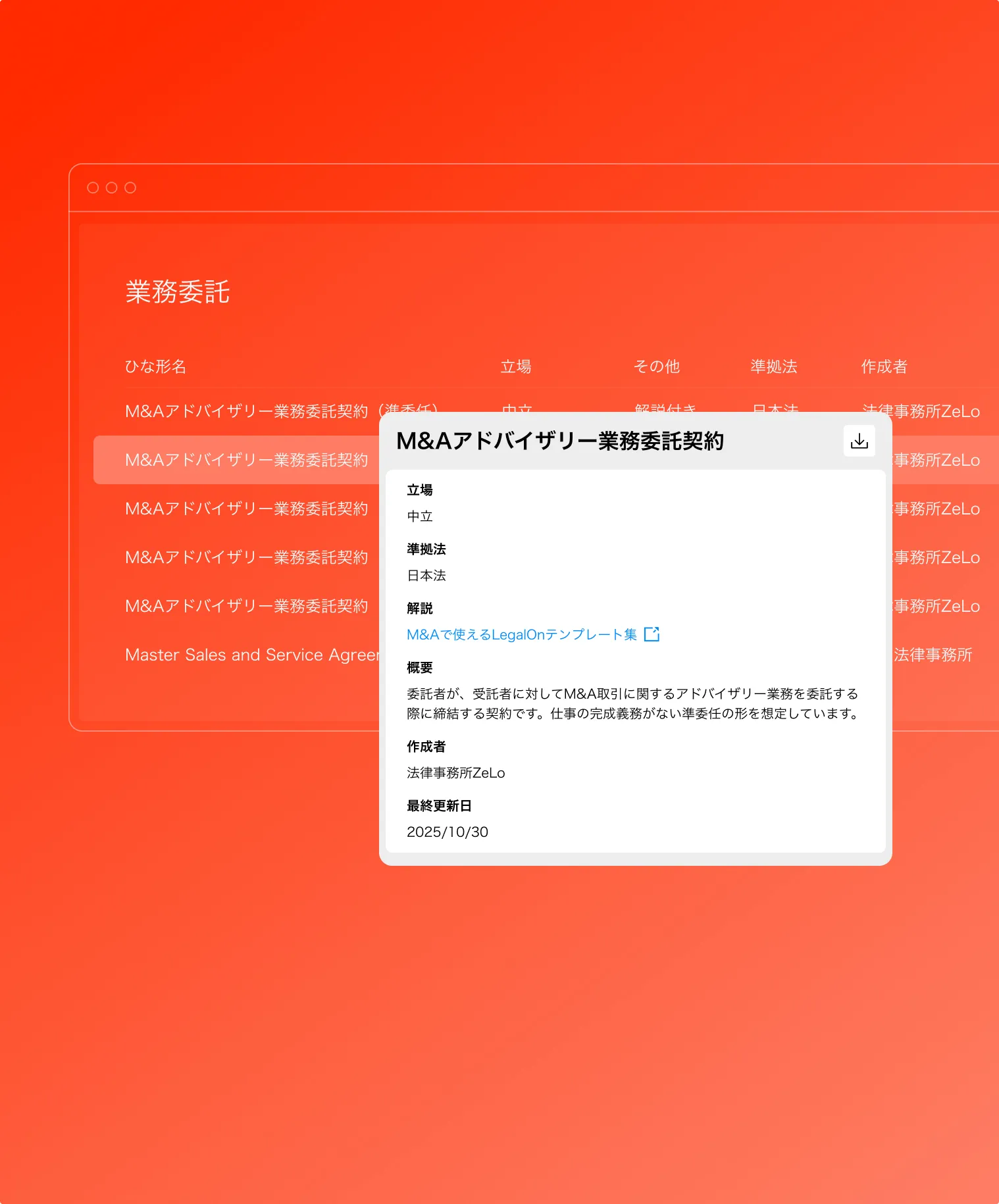This screenshot has width=999, height=1204.
Task: Click the その他 column header
Action: (x=656, y=366)
